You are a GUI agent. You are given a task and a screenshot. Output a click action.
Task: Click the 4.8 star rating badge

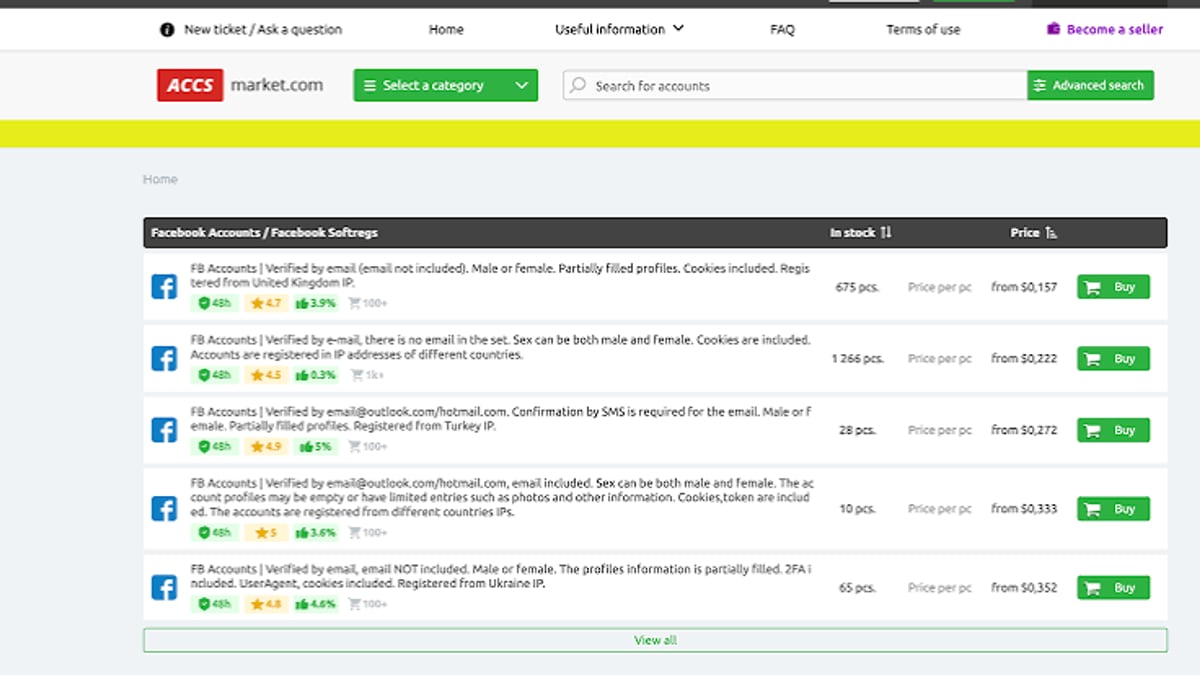pos(266,604)
